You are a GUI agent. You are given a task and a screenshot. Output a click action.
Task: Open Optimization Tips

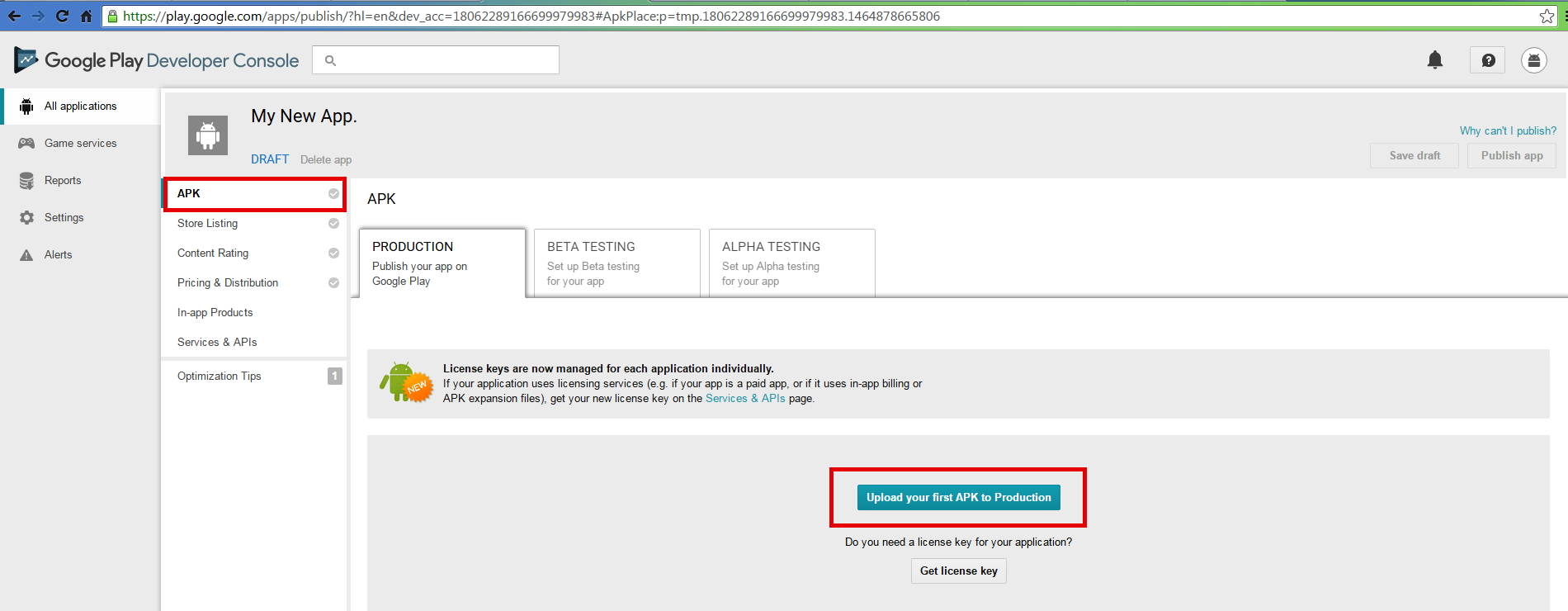pos(254,377)
